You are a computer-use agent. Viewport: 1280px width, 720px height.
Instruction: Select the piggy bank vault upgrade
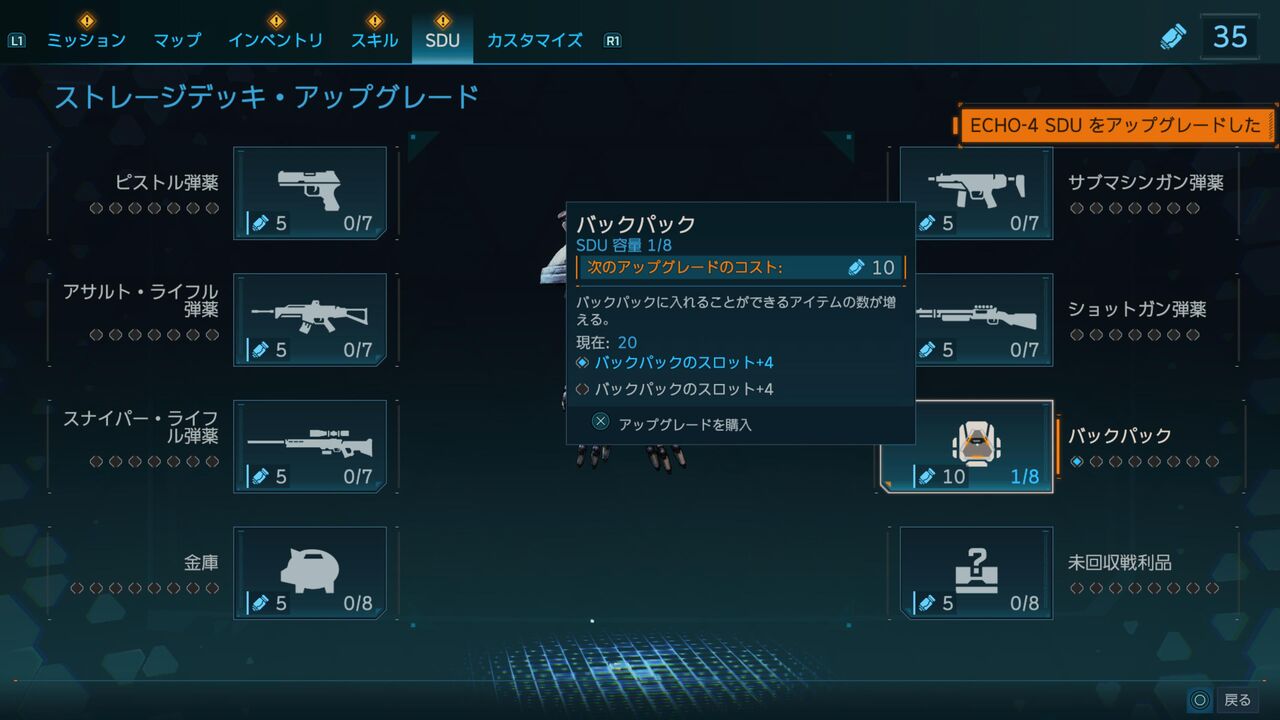(x=310, y=573)
